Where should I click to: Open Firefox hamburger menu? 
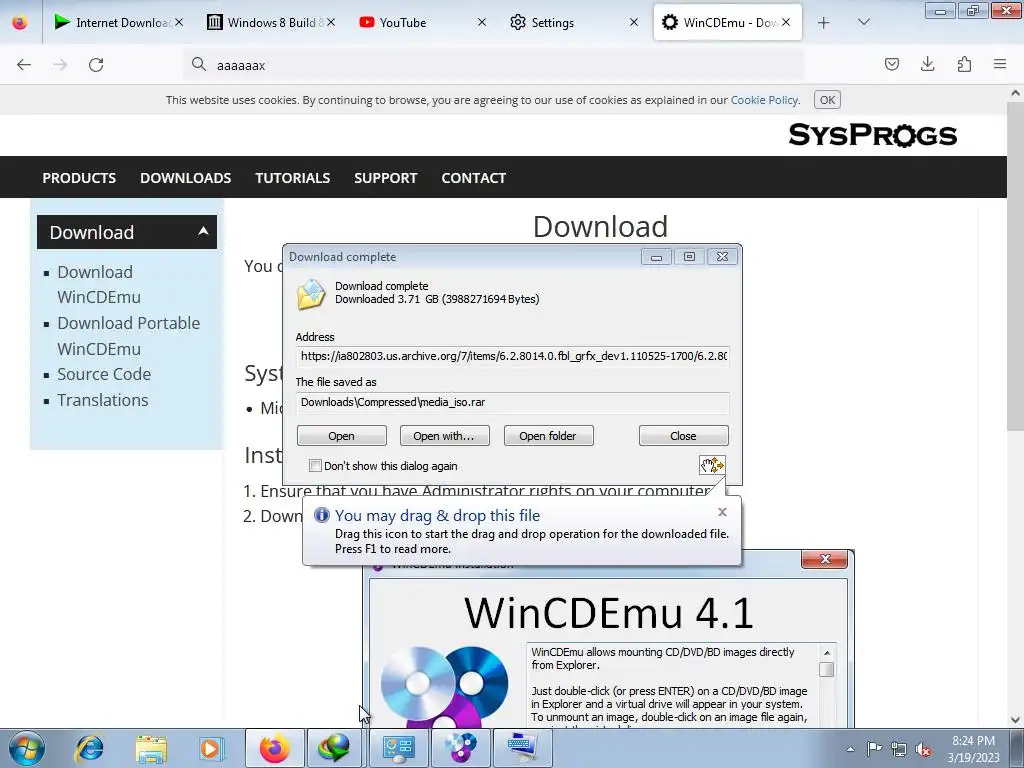(x=1000, y=64)
